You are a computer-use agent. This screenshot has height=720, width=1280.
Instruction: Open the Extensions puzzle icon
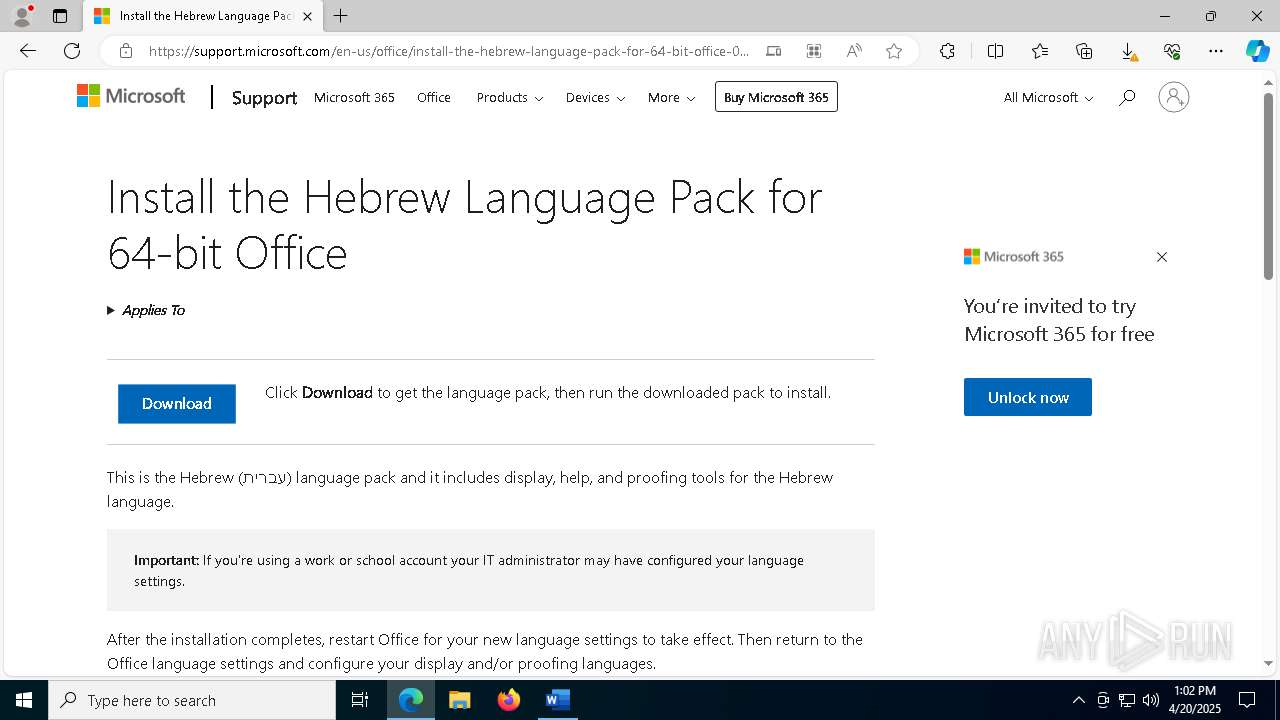(x=947, y=51)
